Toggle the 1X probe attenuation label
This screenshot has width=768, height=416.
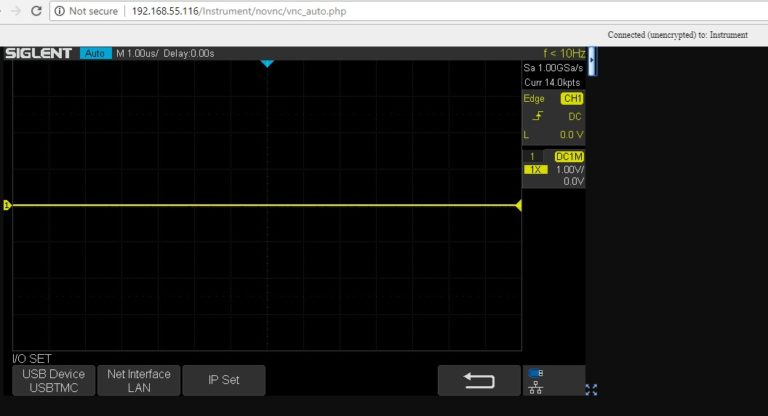(x=536, y=170)
